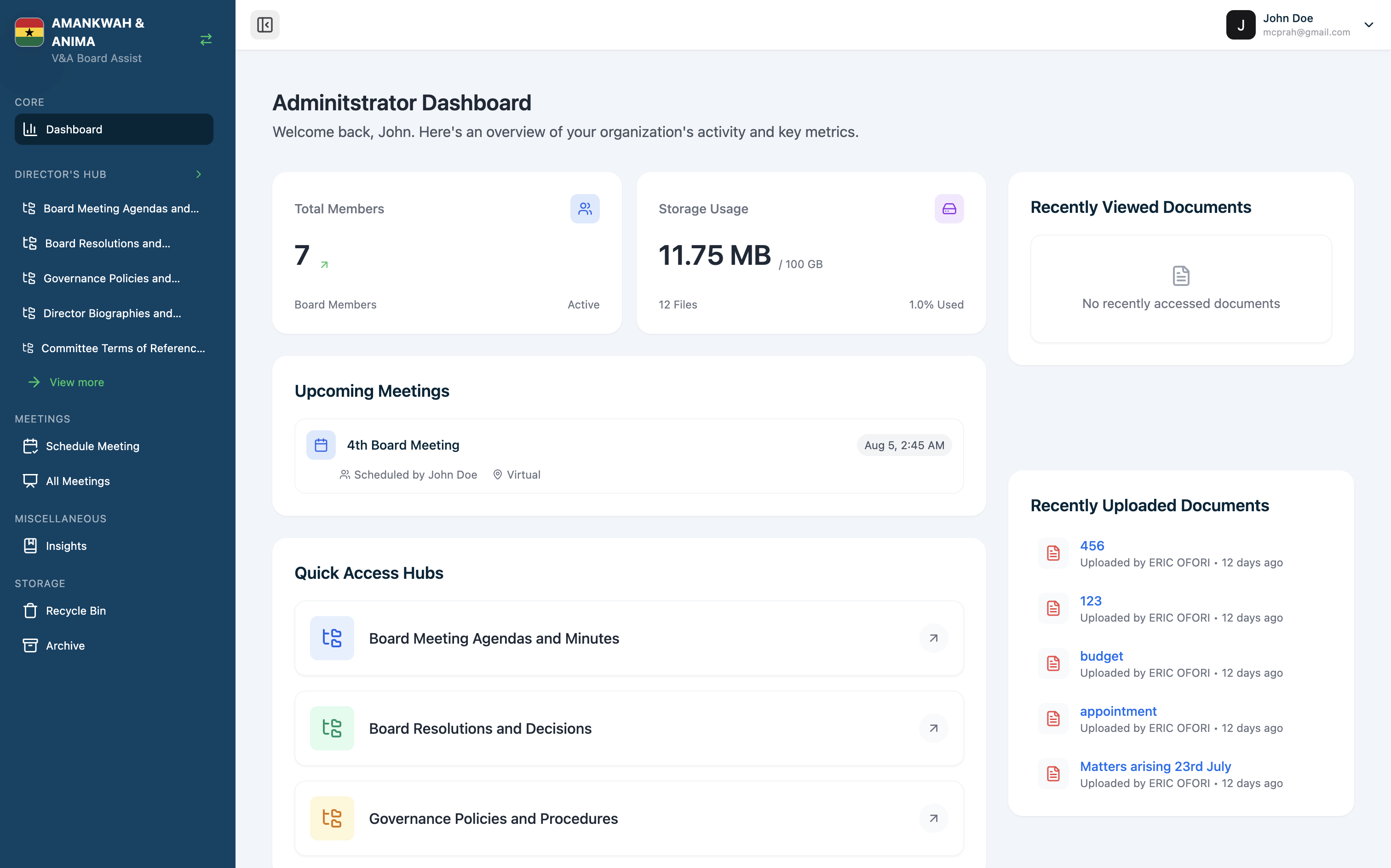1391x868 pixels.
Task: Open the John Doe account dropdown
Action: (1368, 25)
